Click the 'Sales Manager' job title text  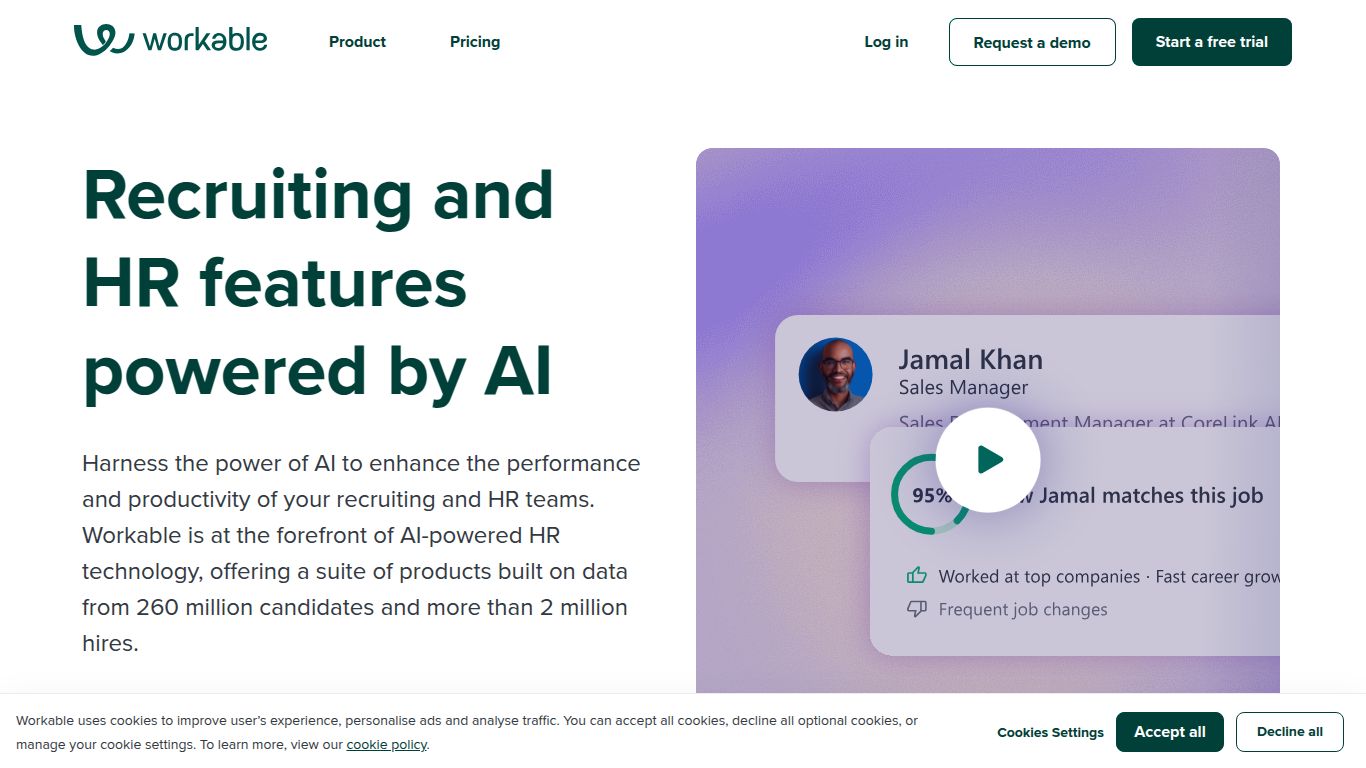coord(964,387)
